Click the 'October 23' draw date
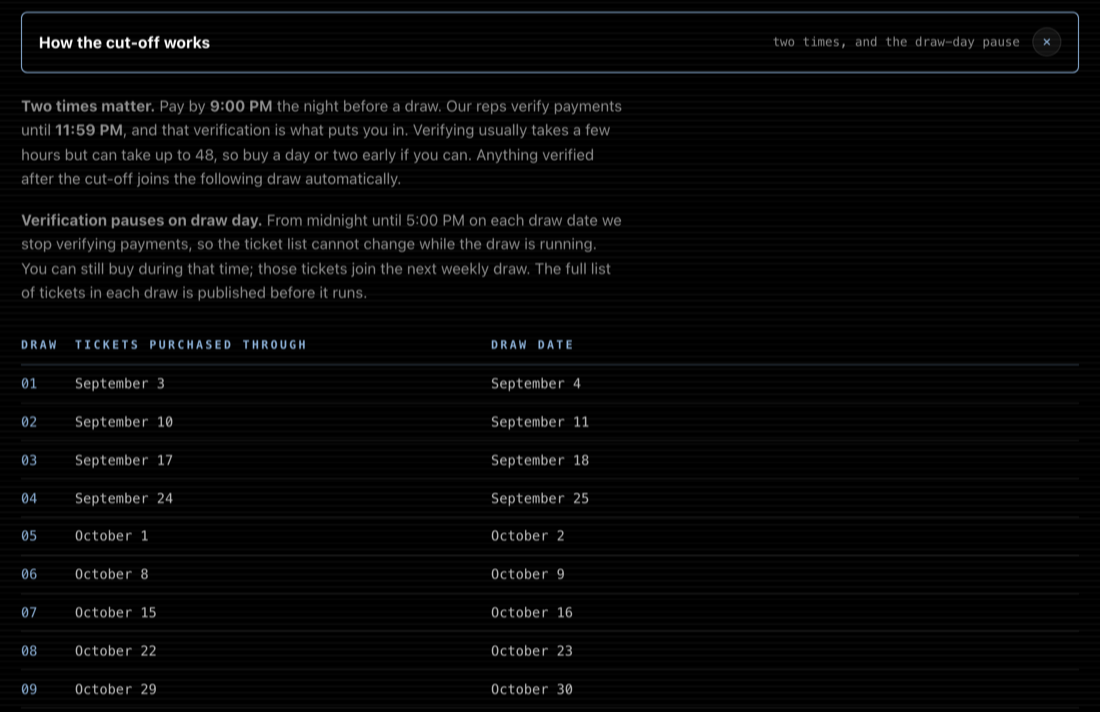 [532, 651]
